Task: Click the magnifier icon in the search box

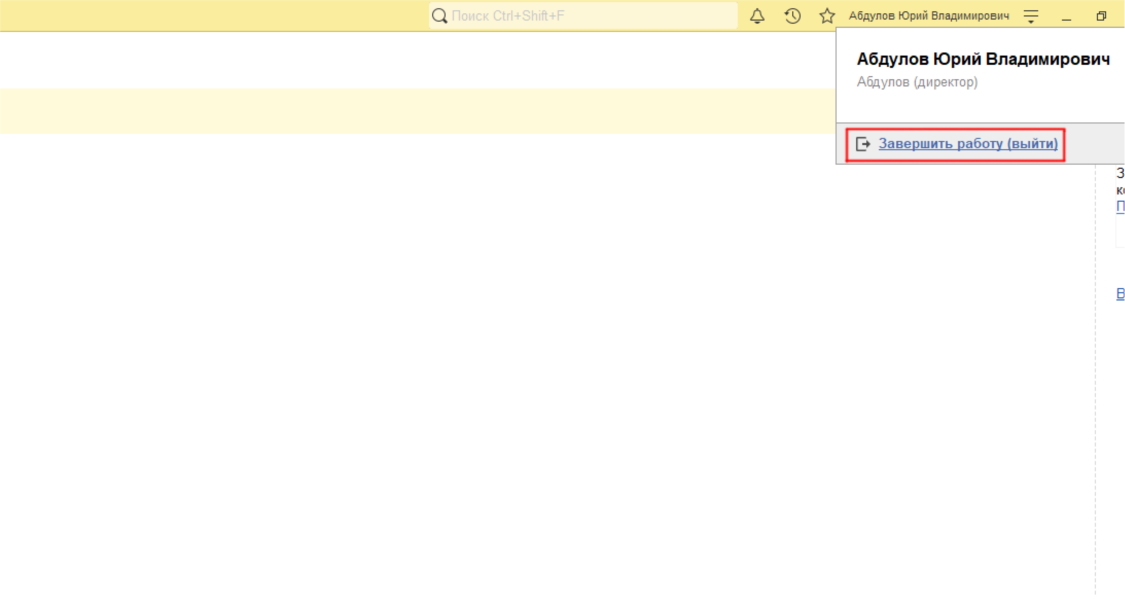Action: click(439, 16)
